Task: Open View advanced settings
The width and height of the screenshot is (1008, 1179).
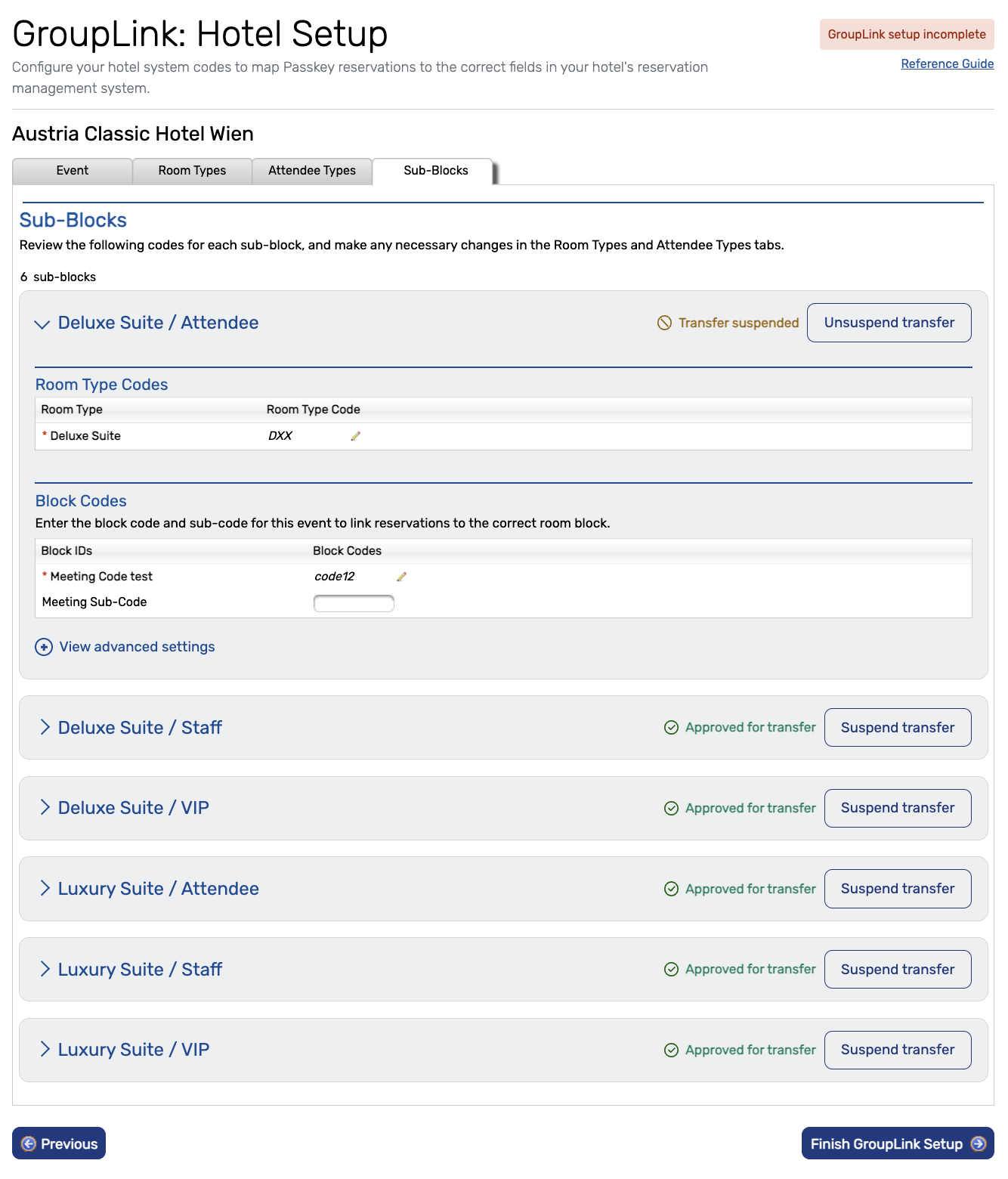Action: [137, 647]
